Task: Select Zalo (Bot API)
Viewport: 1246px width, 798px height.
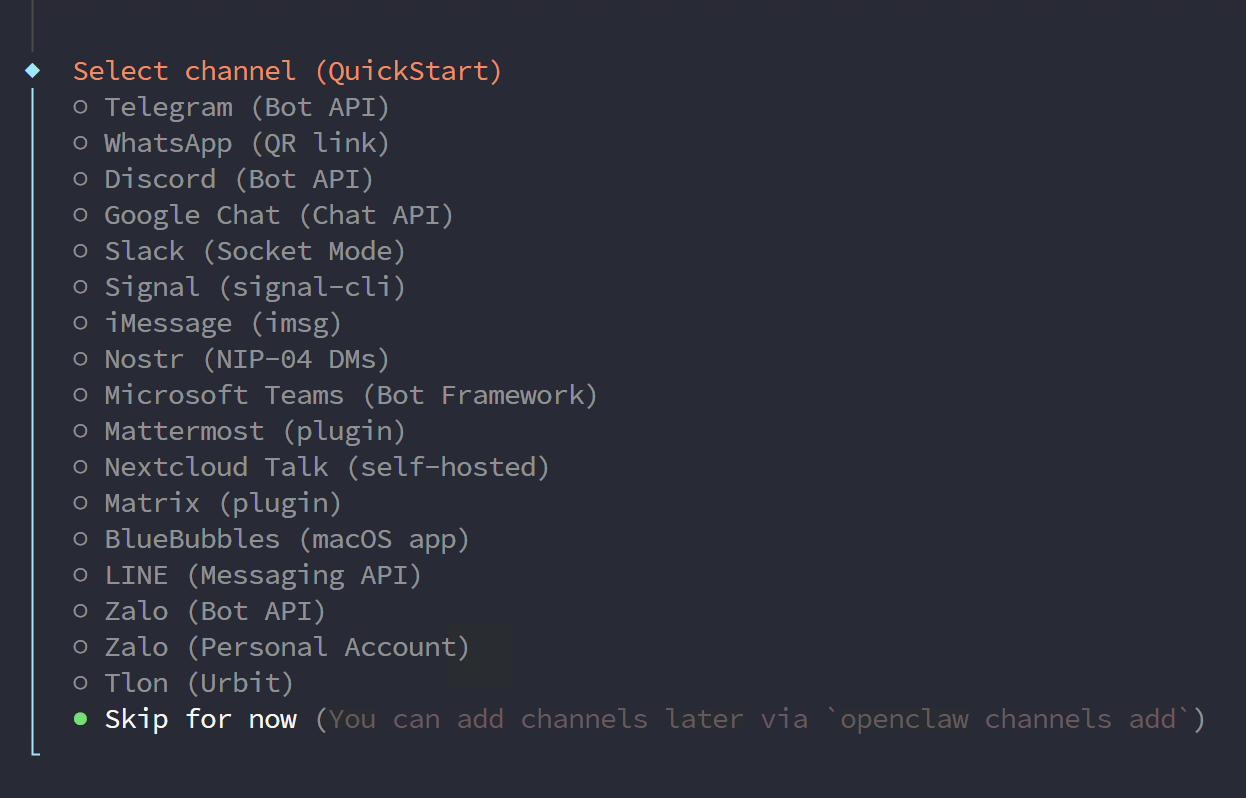Action: point(214,610)
